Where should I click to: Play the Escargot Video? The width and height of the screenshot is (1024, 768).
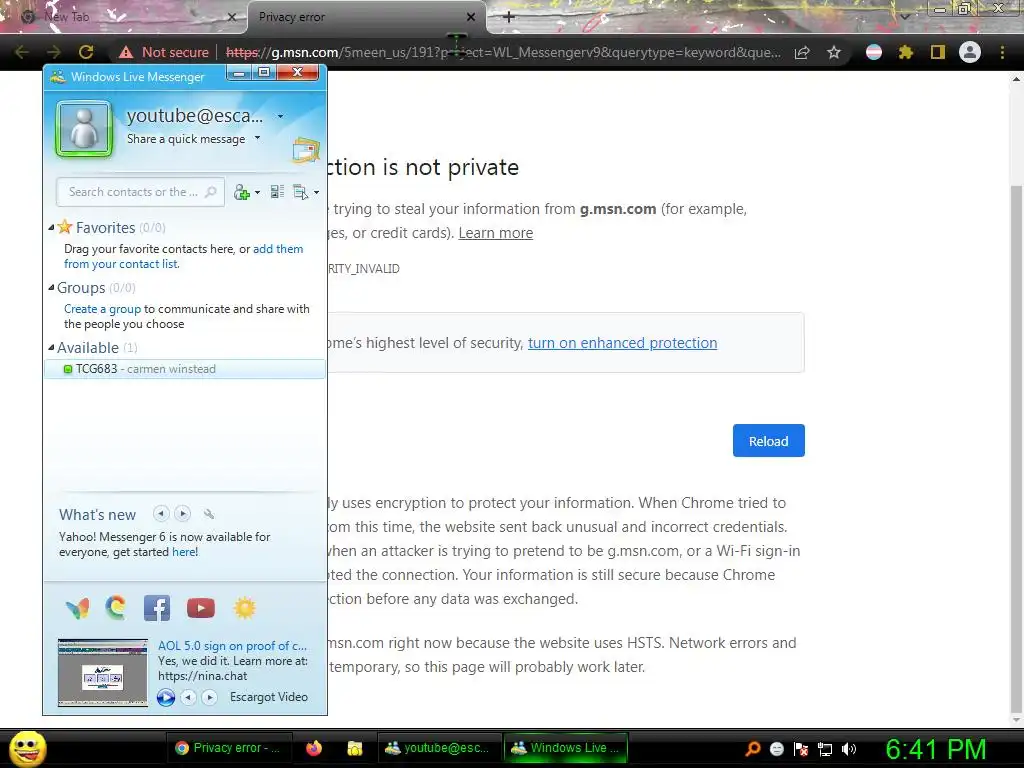pos(166,697)
